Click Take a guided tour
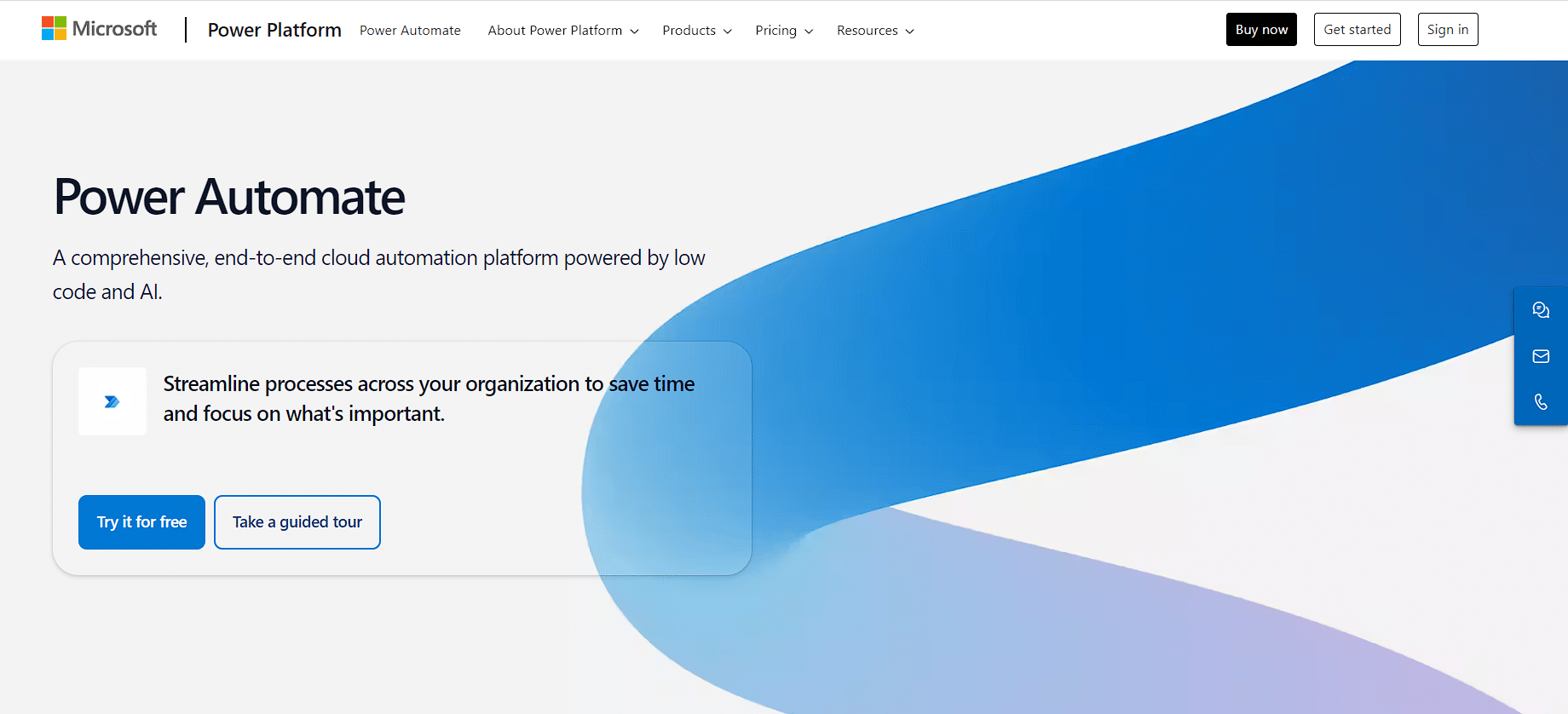The height and width of the screenshot is (714, 1568). point(297,522)
